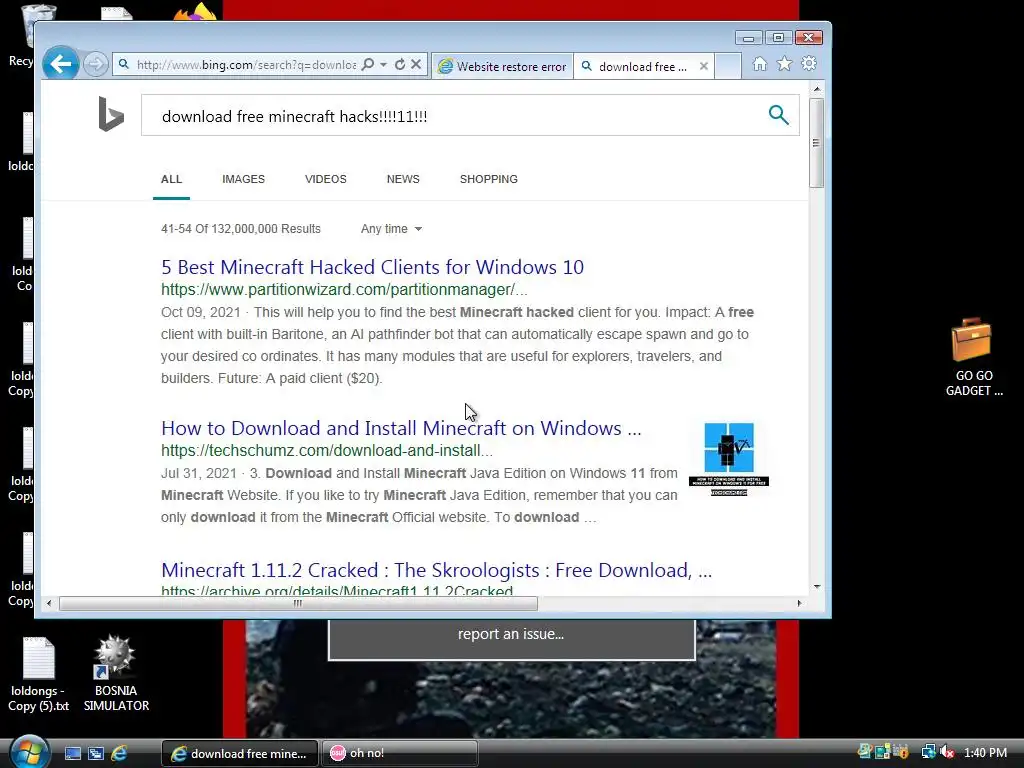Open the Any time filter dropdown
The image size is (1024, 768).
[391, 229]
